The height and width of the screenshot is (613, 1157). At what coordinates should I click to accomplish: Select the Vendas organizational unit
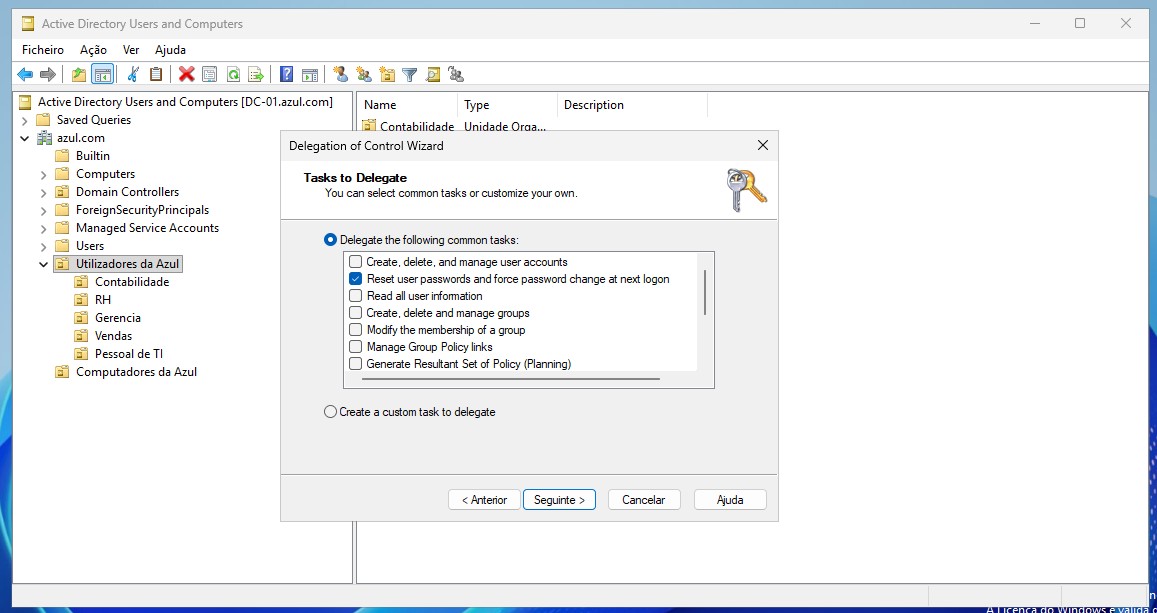click(x=114, y=336)
